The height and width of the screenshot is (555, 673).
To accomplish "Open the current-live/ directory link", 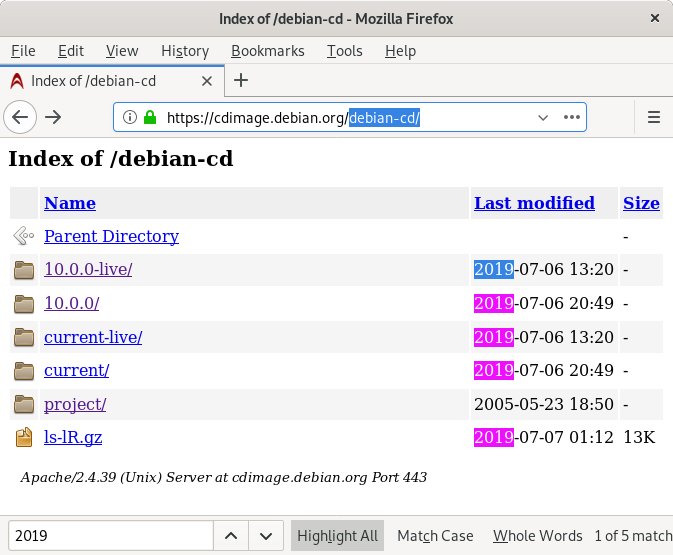I will click(x=93, y=337).
